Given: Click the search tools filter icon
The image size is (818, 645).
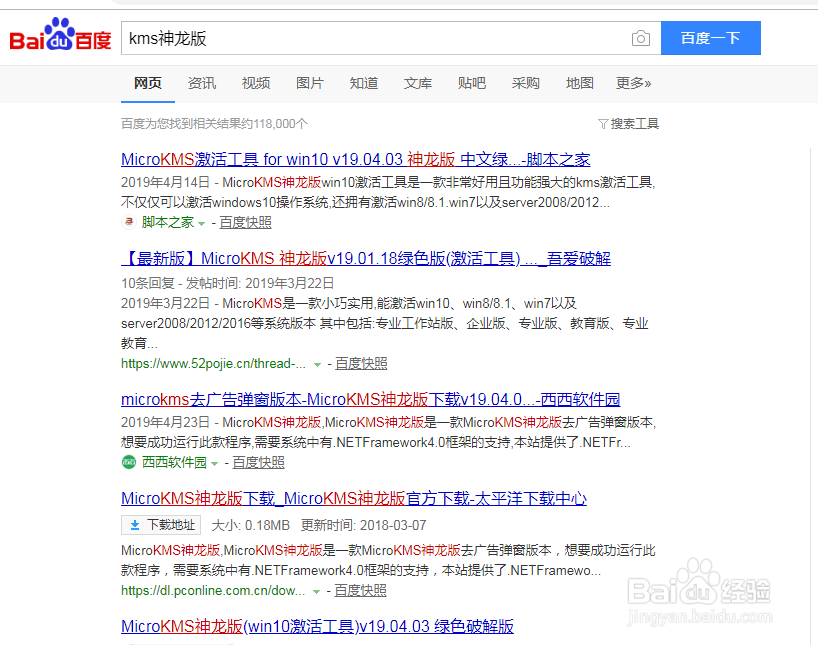Looking at the screenshot, I should coord(603,124).
